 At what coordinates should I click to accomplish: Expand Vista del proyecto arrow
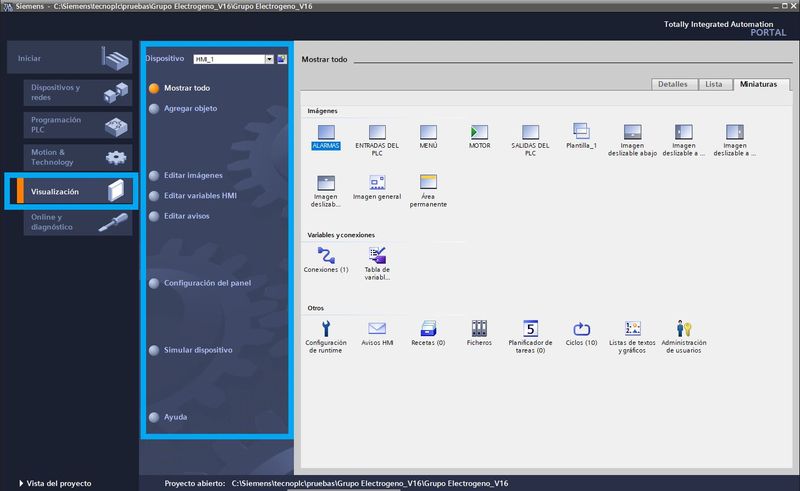(x=21, y=483)
